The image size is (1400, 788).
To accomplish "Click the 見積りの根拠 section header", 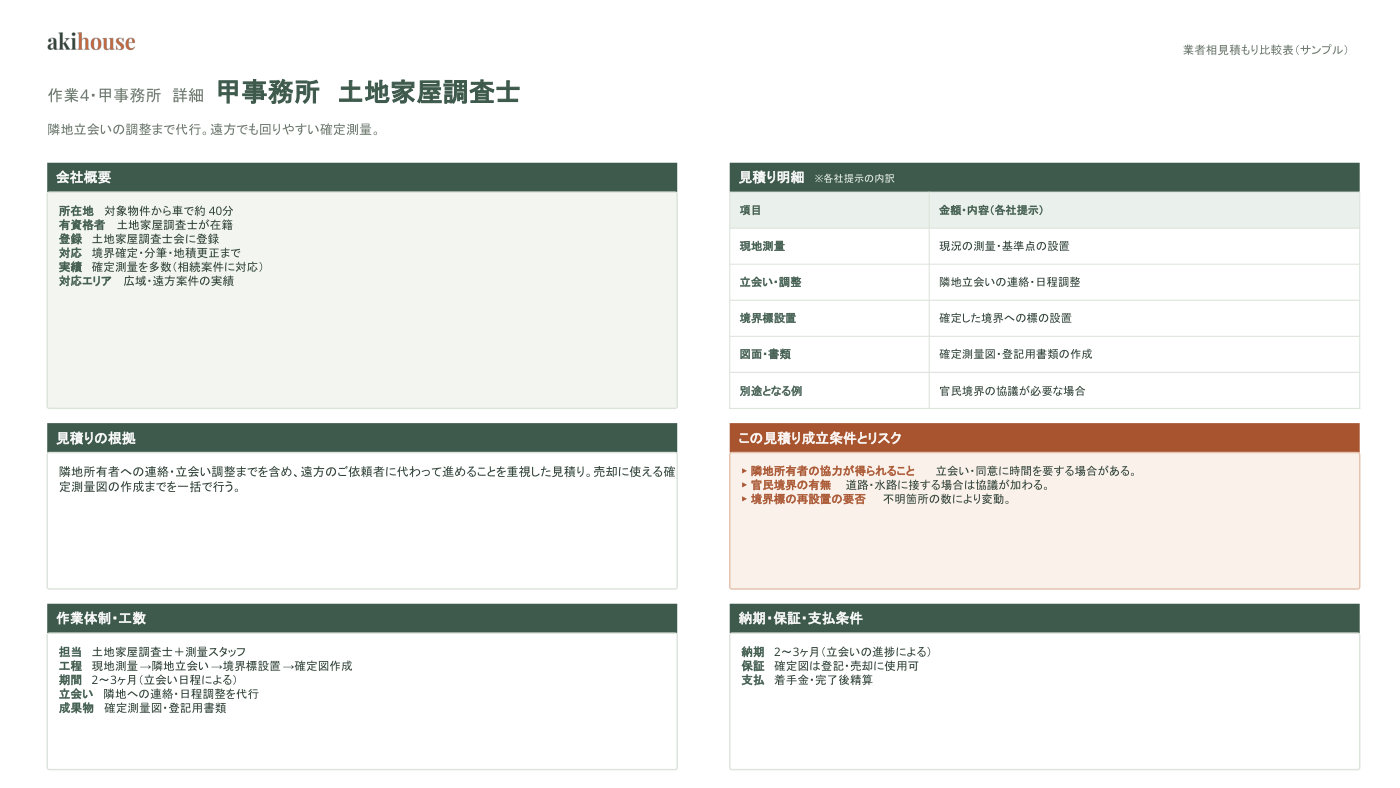I will [362, 438].
